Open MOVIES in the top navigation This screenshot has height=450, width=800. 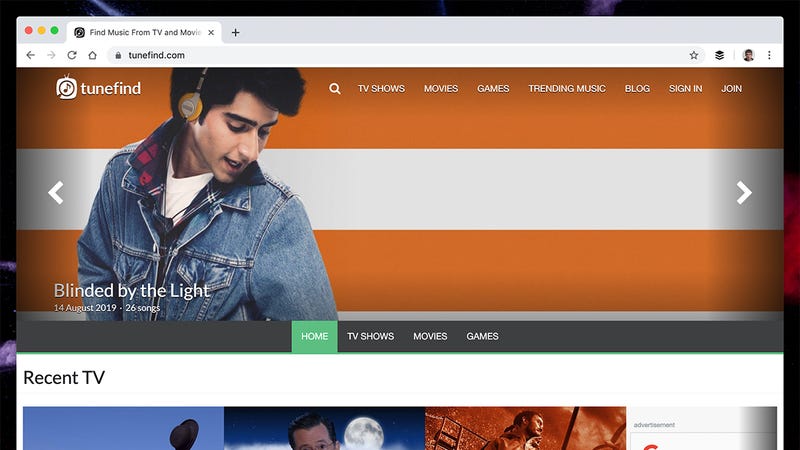click(x=441, y=89)
